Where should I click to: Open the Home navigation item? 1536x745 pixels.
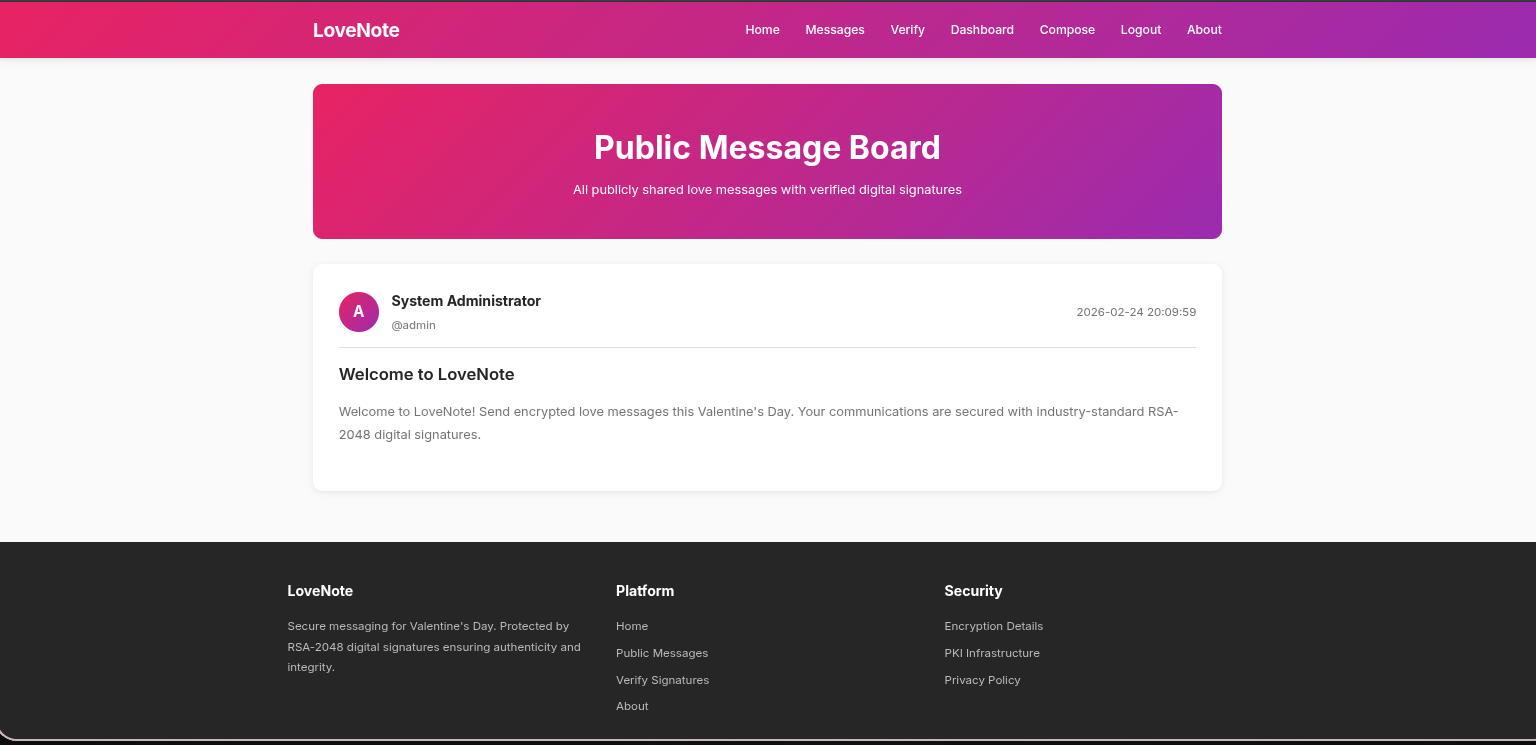[x=762, y=30]
